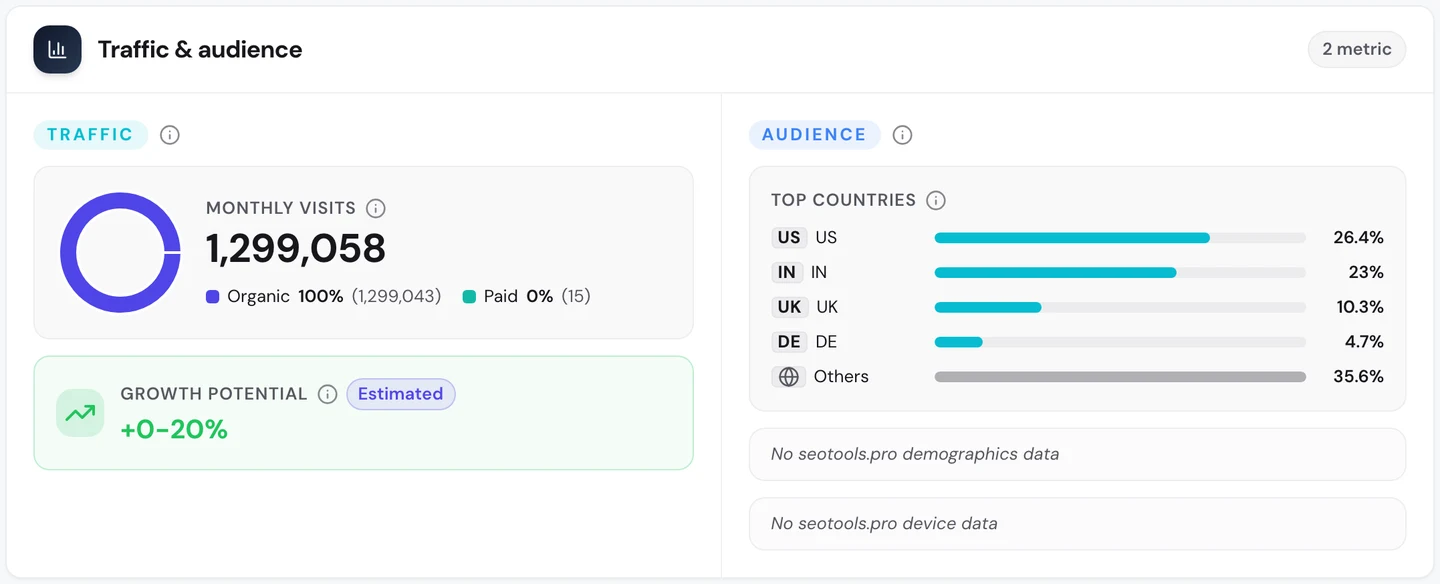Click the globe icon beside Others
Screen dimensions: 1440x584
(789, 377)
